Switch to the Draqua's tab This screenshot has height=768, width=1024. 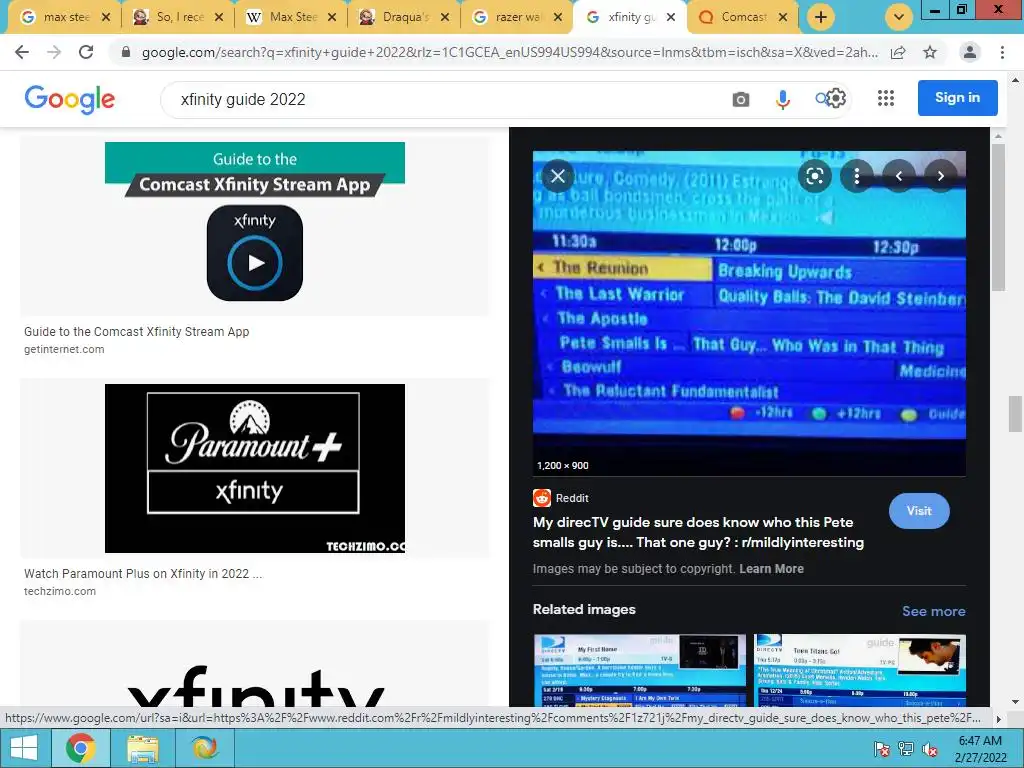click(404, 17)
